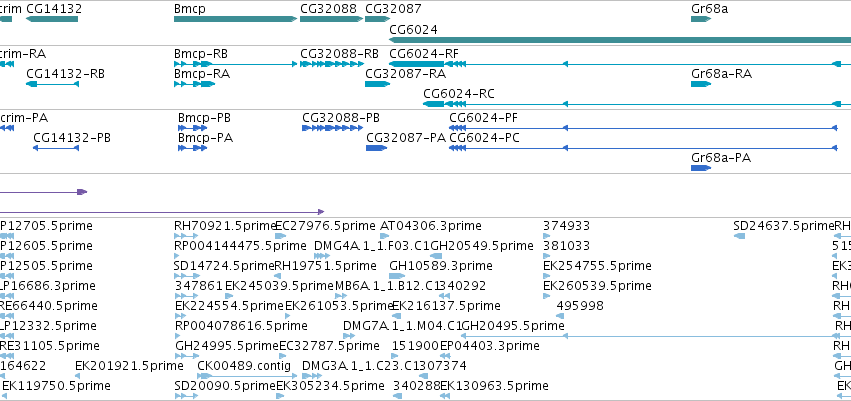Image resolution: width=851 pixels, height=401 pixels.
Task: Select protein CG32087-PA
Action: (377, 148)
